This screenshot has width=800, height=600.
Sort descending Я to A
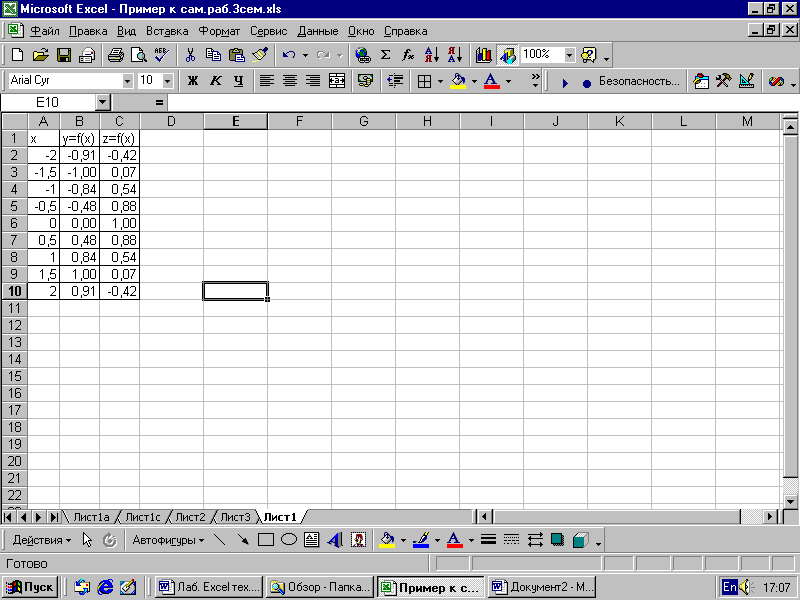pyautogui.click(x=455, y=55)
